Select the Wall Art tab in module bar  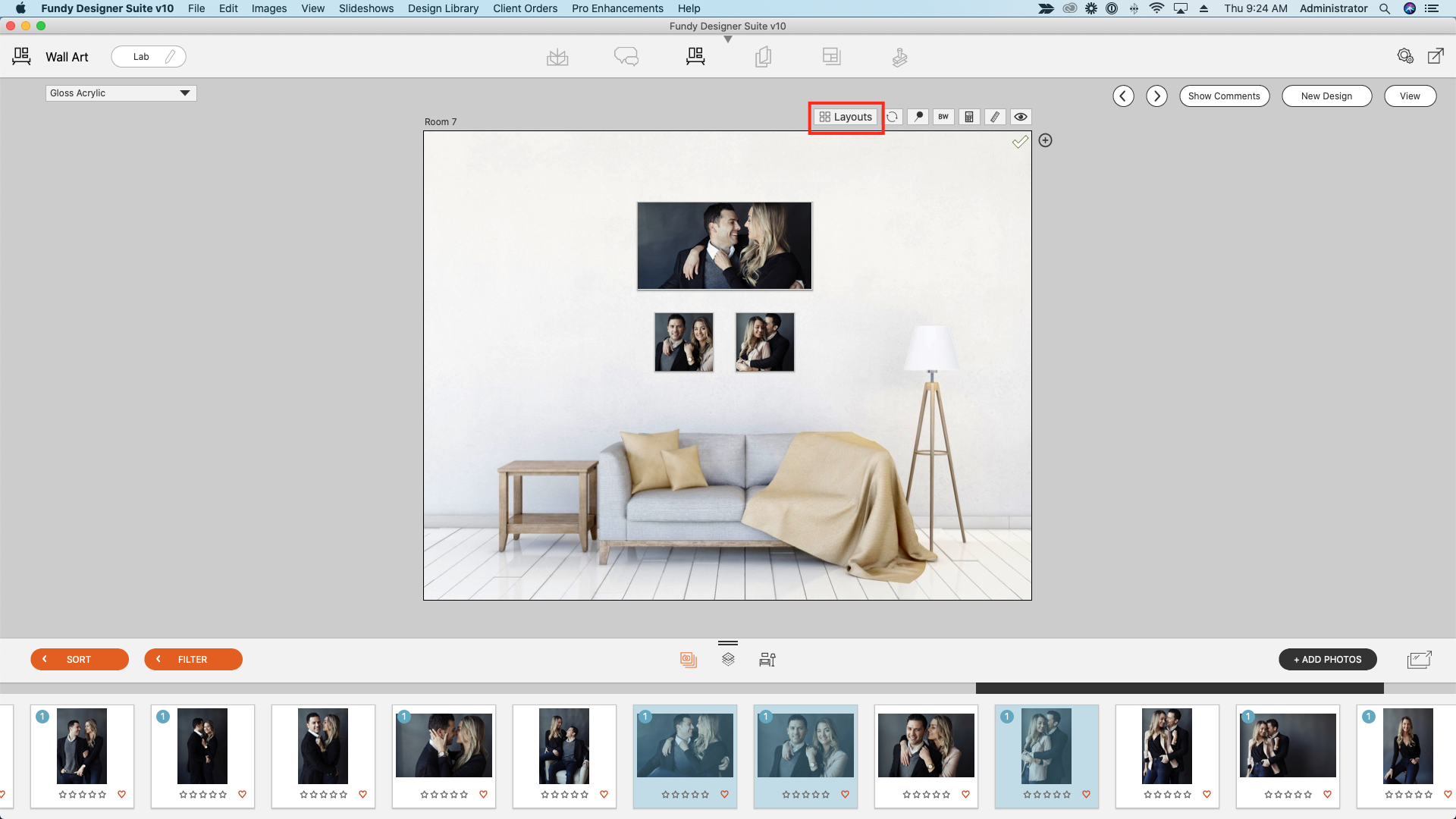pyautogui.click(x=695, y=57)
